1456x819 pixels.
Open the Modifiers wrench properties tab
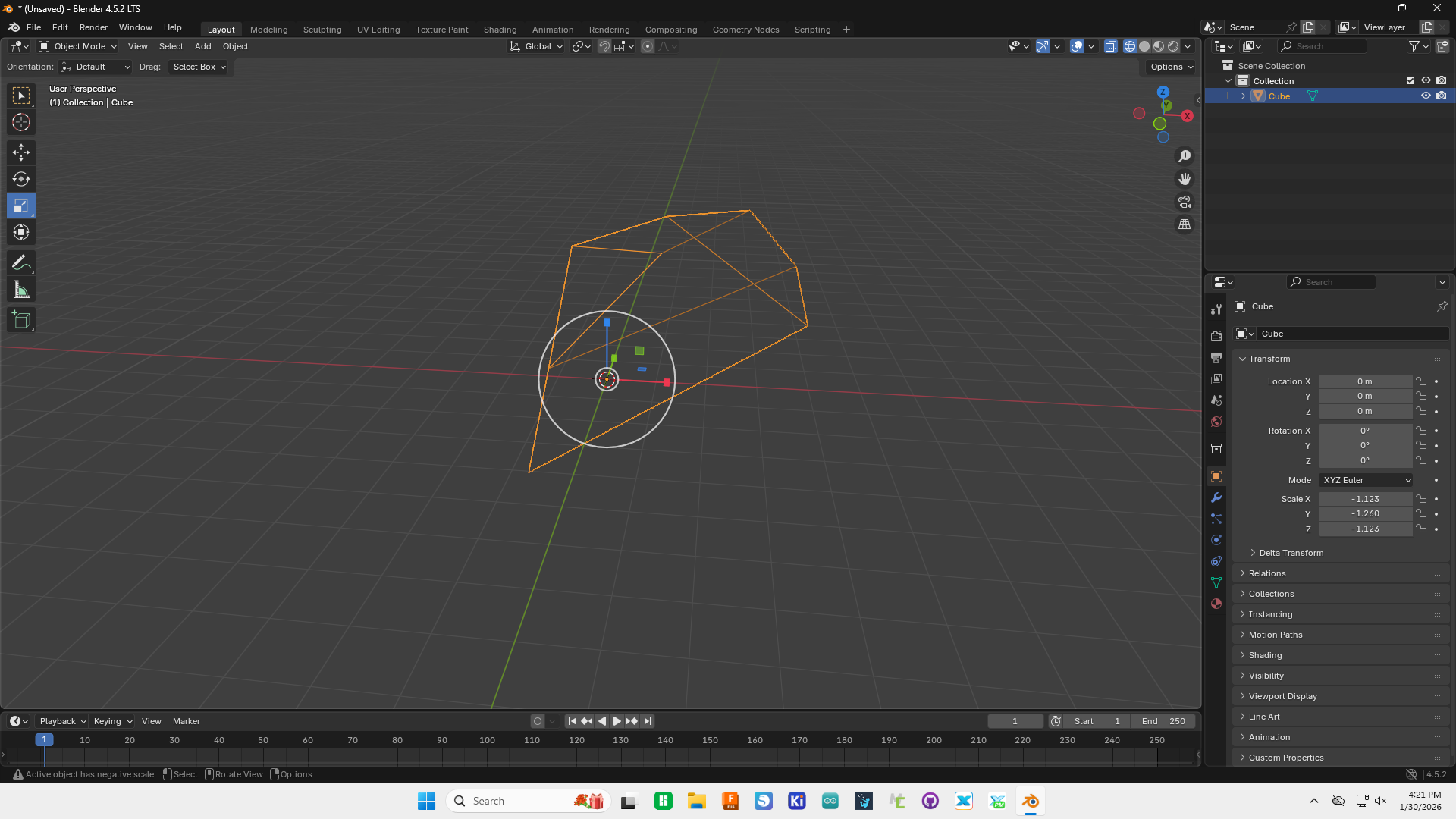pyautogui.click(x=1216, y=497)
